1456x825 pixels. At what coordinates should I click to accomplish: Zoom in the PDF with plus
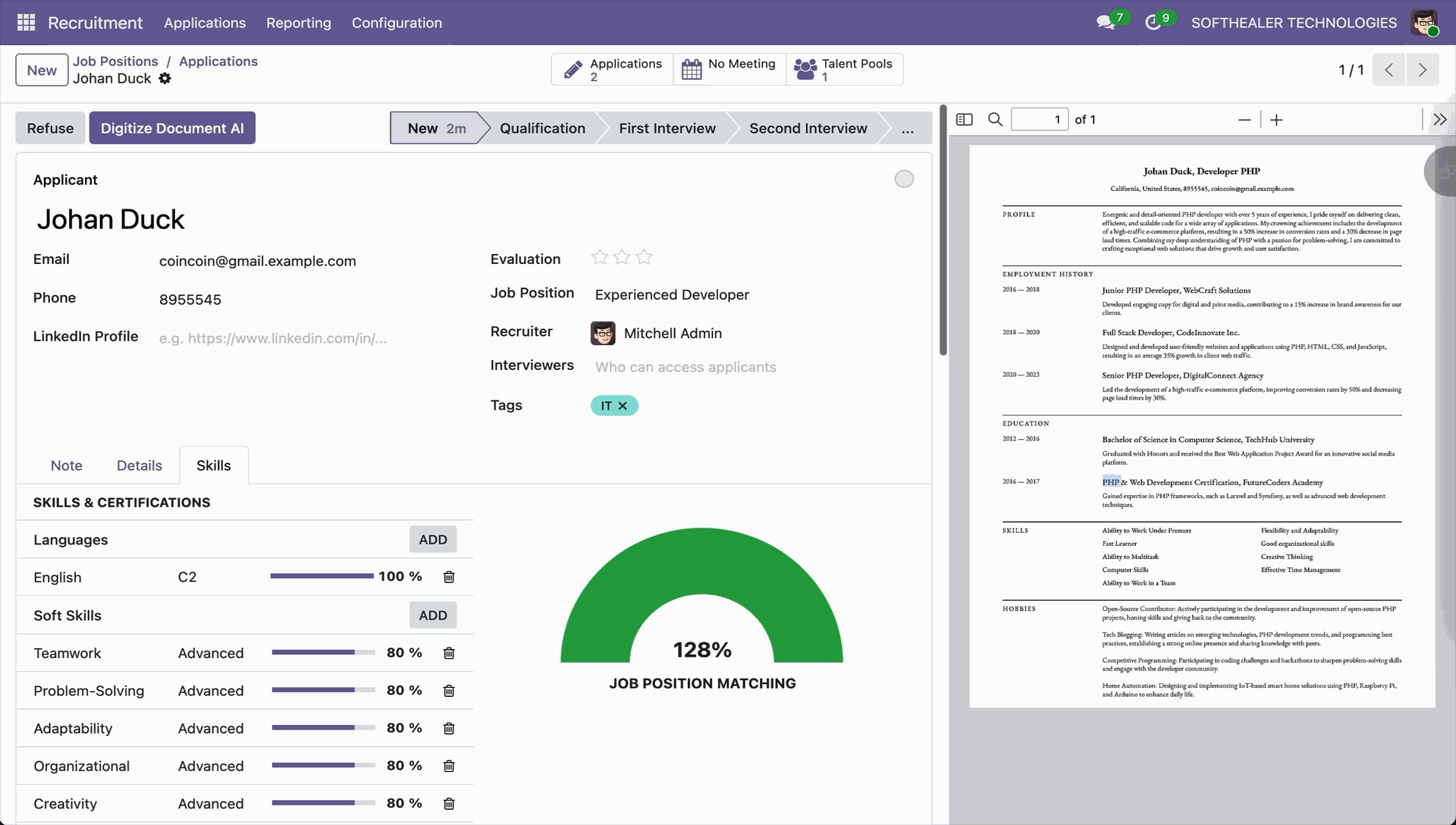pyautogui.click(x=1276, y=120)
